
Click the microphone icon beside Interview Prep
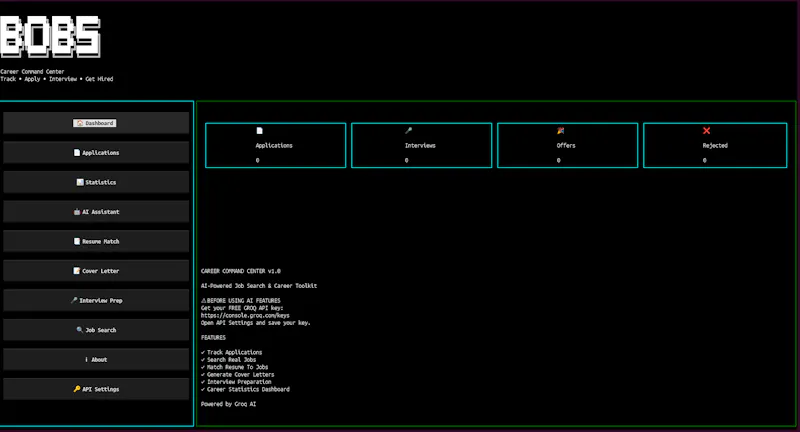click(x=74, y=300)
